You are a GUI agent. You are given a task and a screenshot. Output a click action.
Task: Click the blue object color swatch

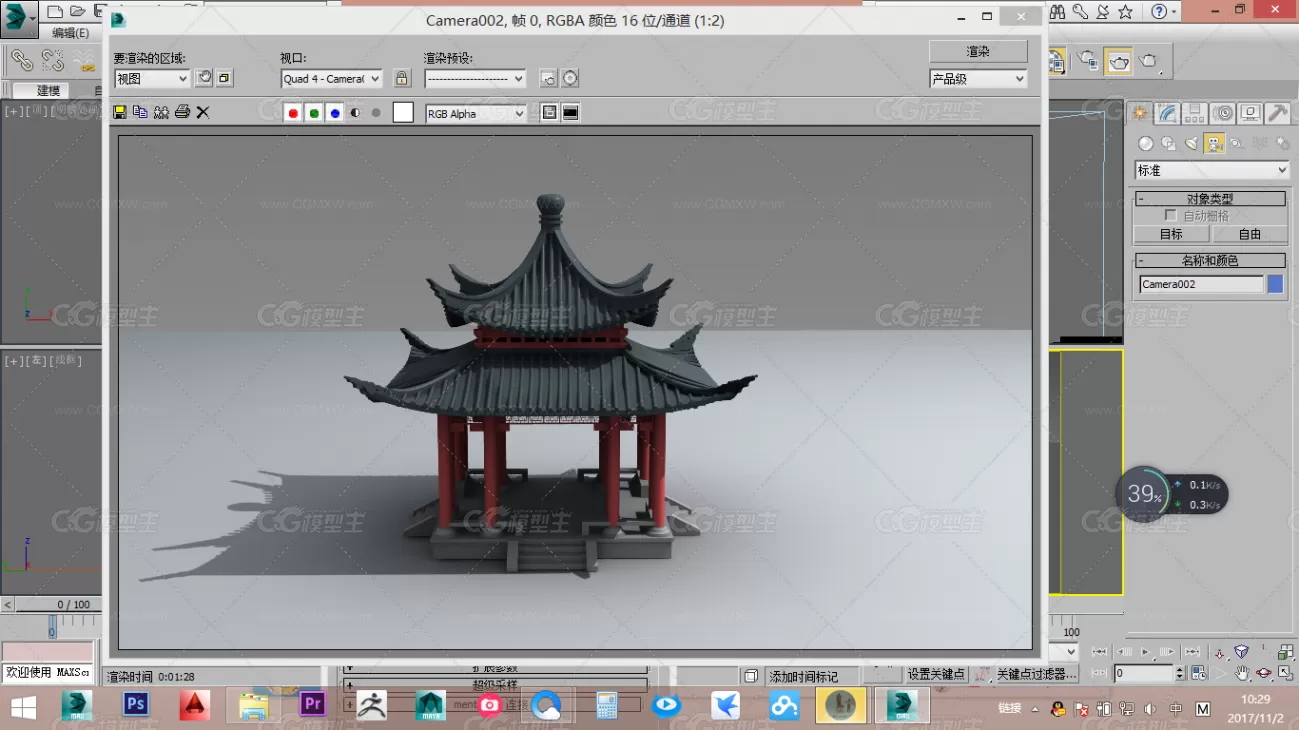click(1275, 284)
